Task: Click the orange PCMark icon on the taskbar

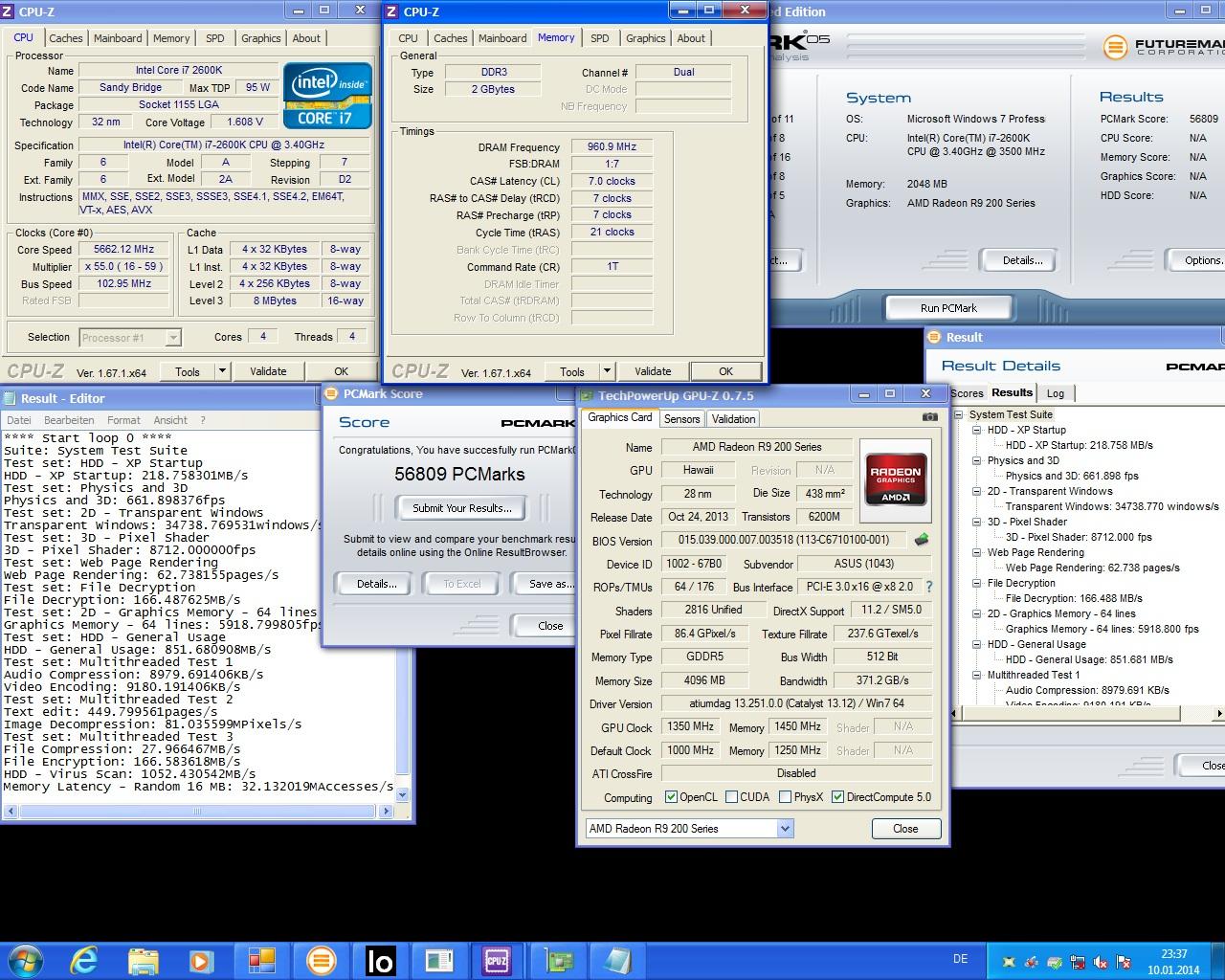Action: [x=321, y=960]
